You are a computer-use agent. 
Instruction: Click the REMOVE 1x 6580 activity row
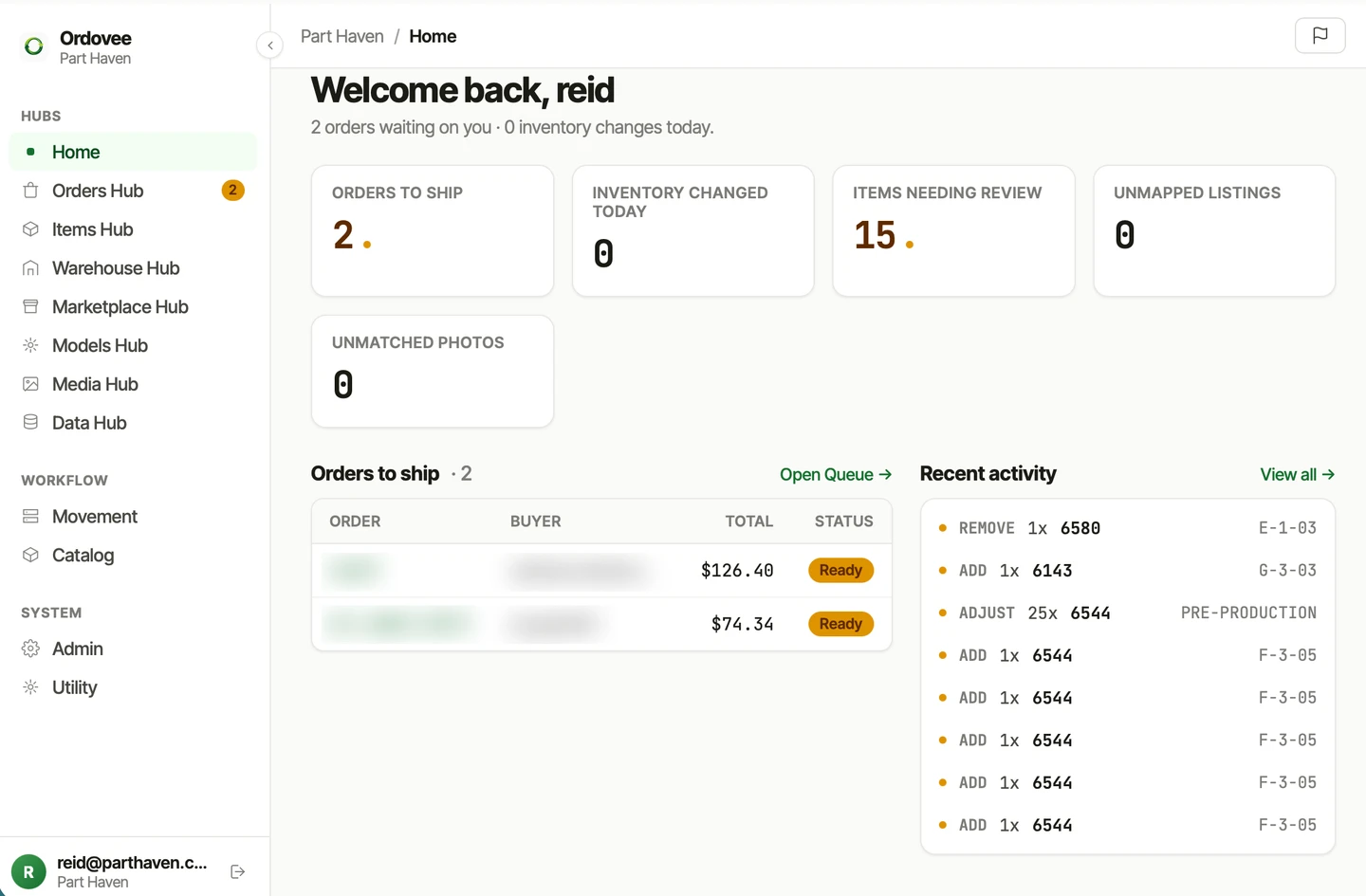coord(1128,528)
